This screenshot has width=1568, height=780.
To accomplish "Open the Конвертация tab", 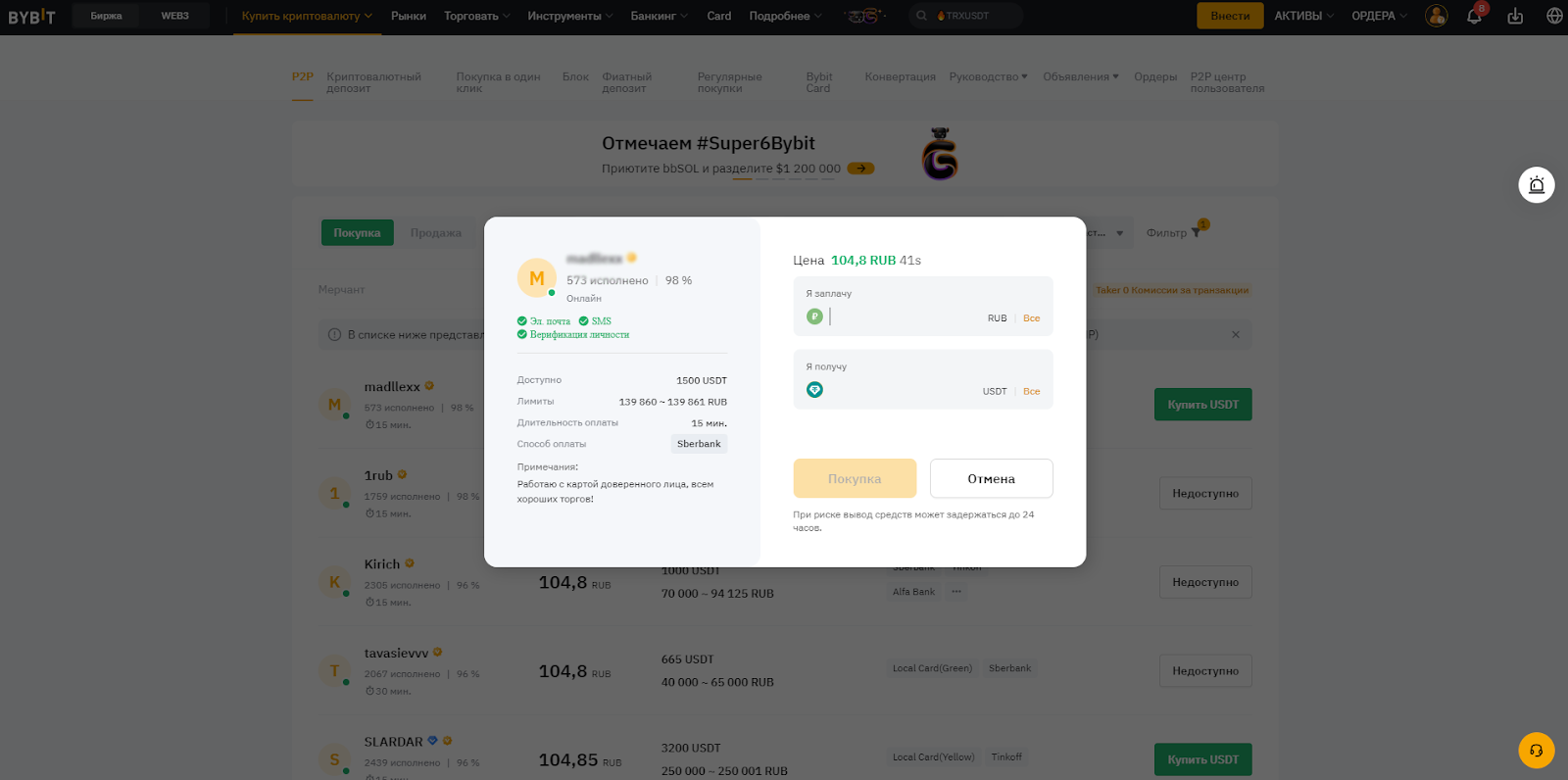I will pos(900,76).
